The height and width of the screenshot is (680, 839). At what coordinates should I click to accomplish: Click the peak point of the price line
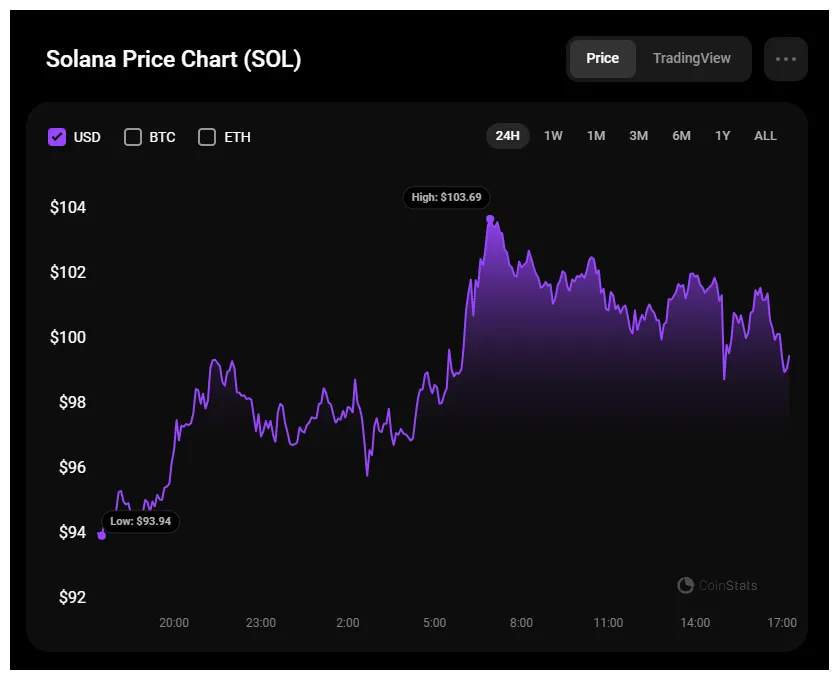coord(489,217)
